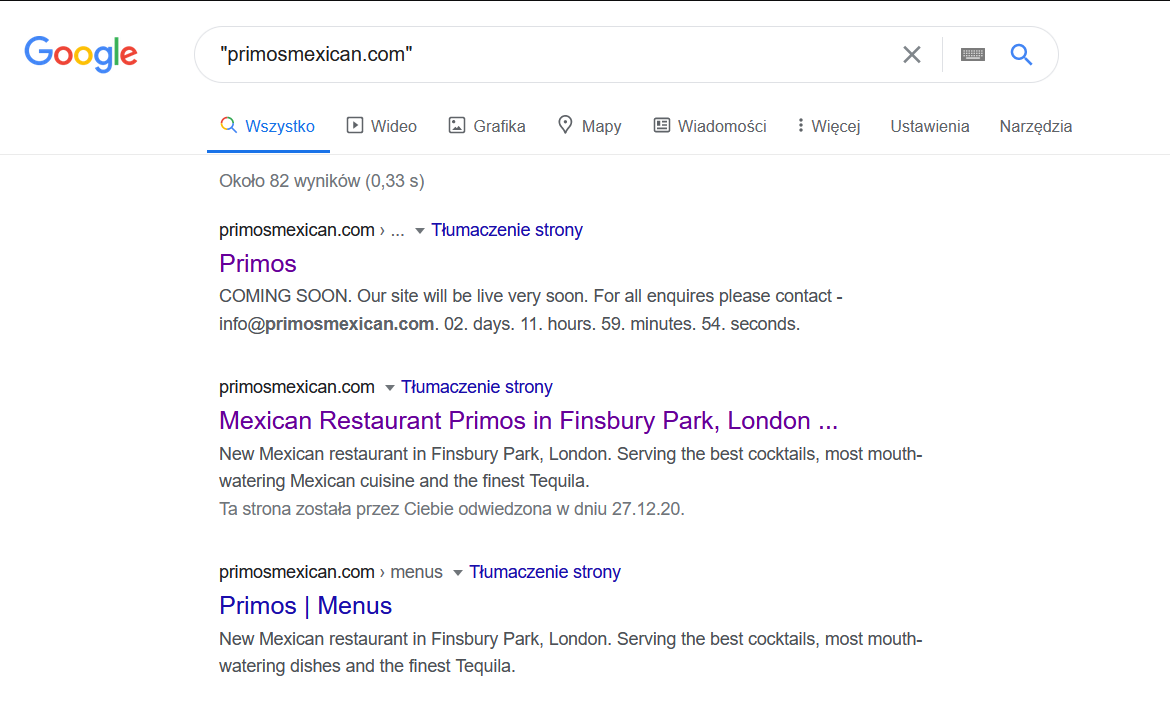Switch to the Grafika tab

pyautogui.click(x=487, y=126)
